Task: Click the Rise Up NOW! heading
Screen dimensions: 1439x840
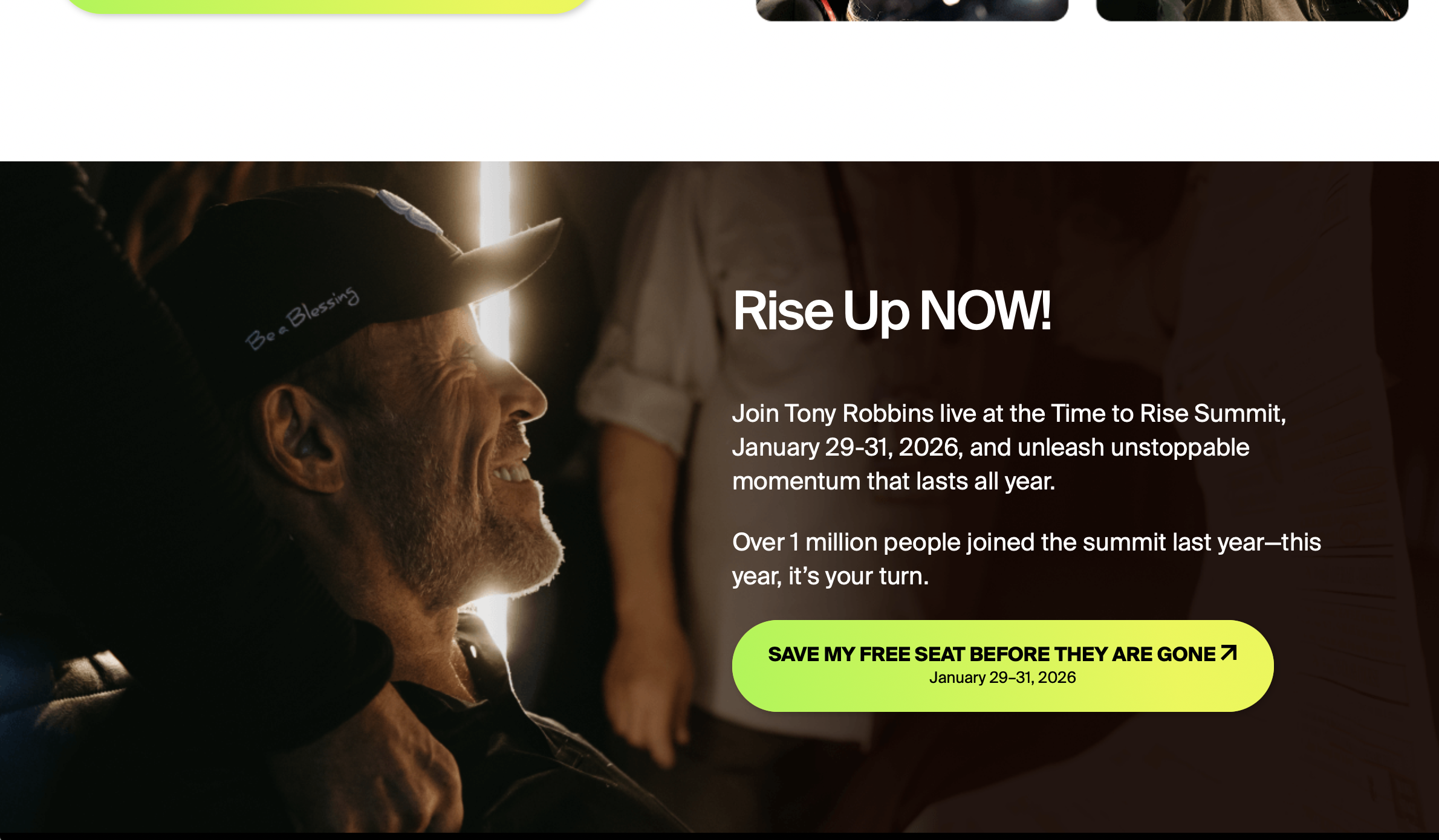Action: [x=892, y=311]
